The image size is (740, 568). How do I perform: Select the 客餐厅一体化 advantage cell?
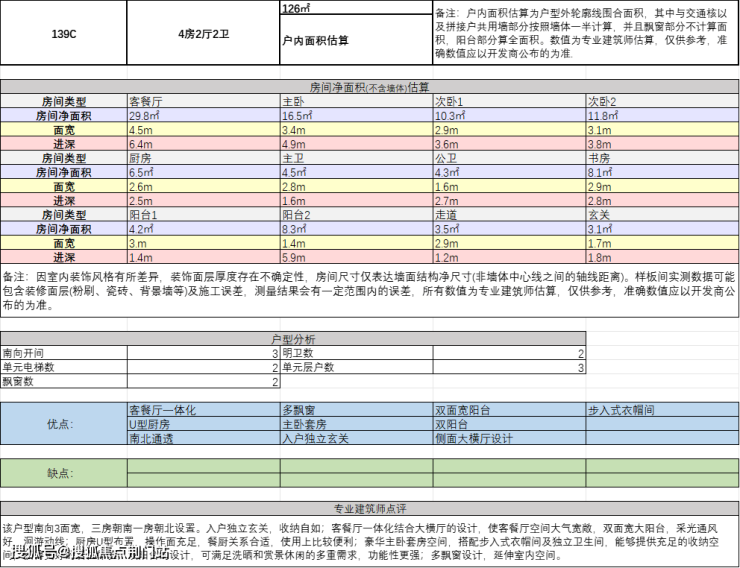(x=204, y=409)
